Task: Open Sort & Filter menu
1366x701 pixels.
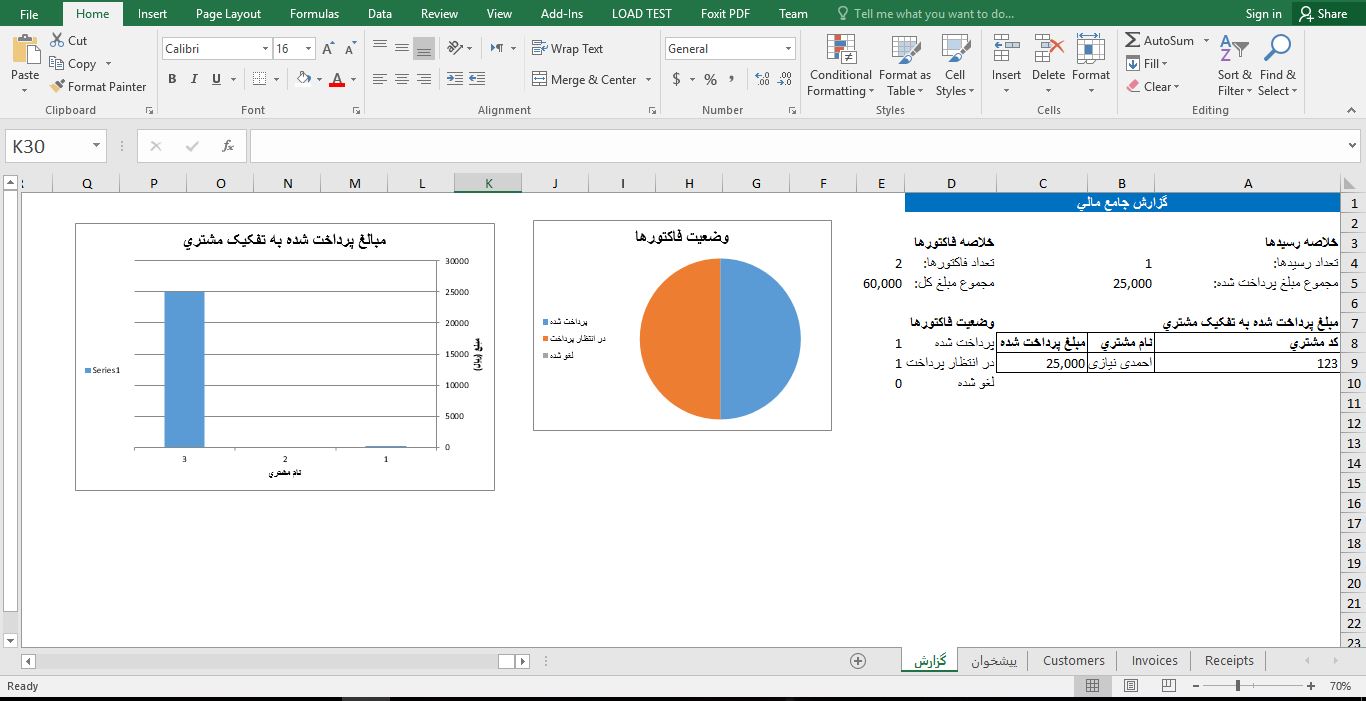Action: pos(1234,65)
